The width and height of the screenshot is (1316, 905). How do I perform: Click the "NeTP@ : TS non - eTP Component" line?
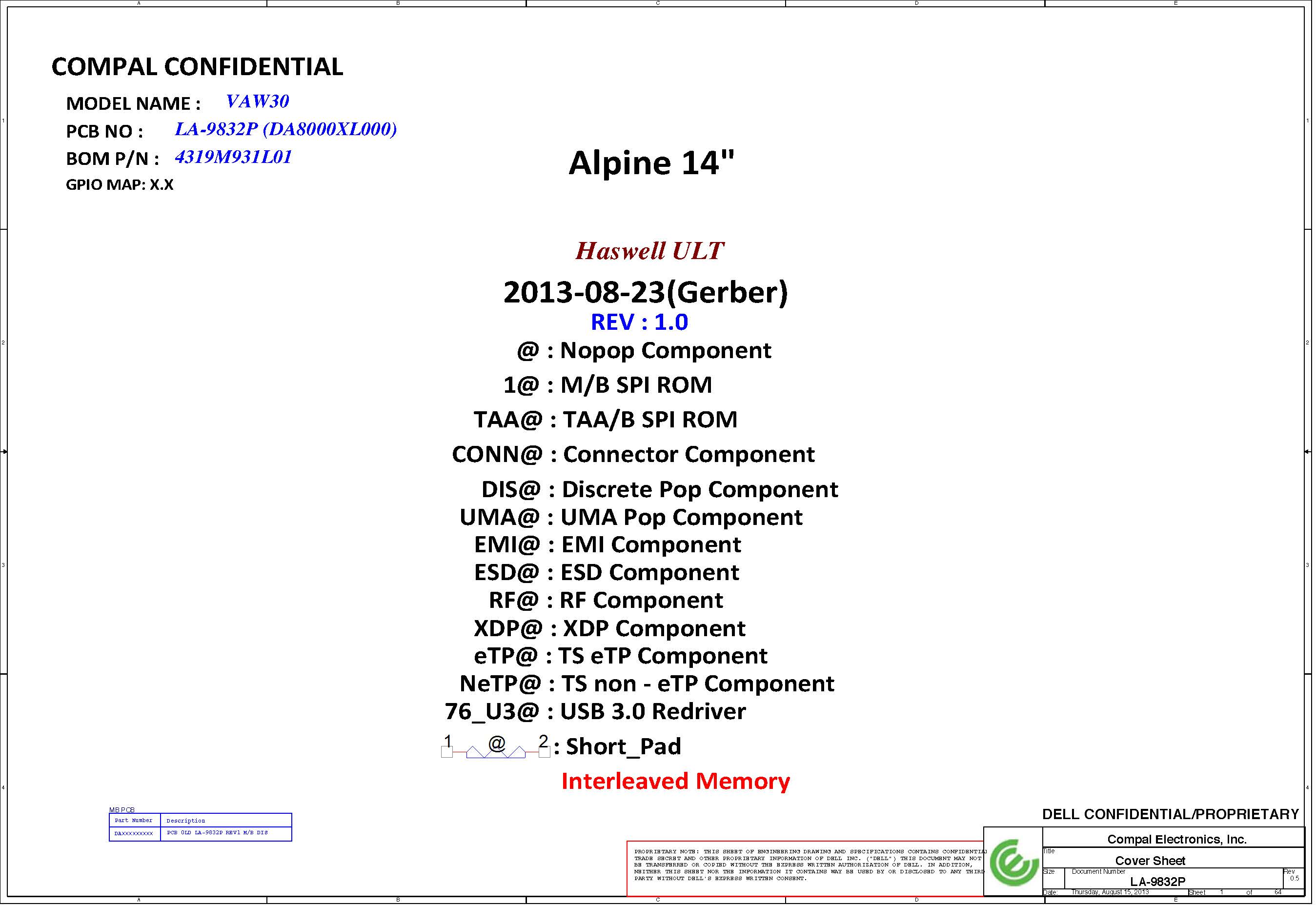pyautogui.click(x=647, y=684)
